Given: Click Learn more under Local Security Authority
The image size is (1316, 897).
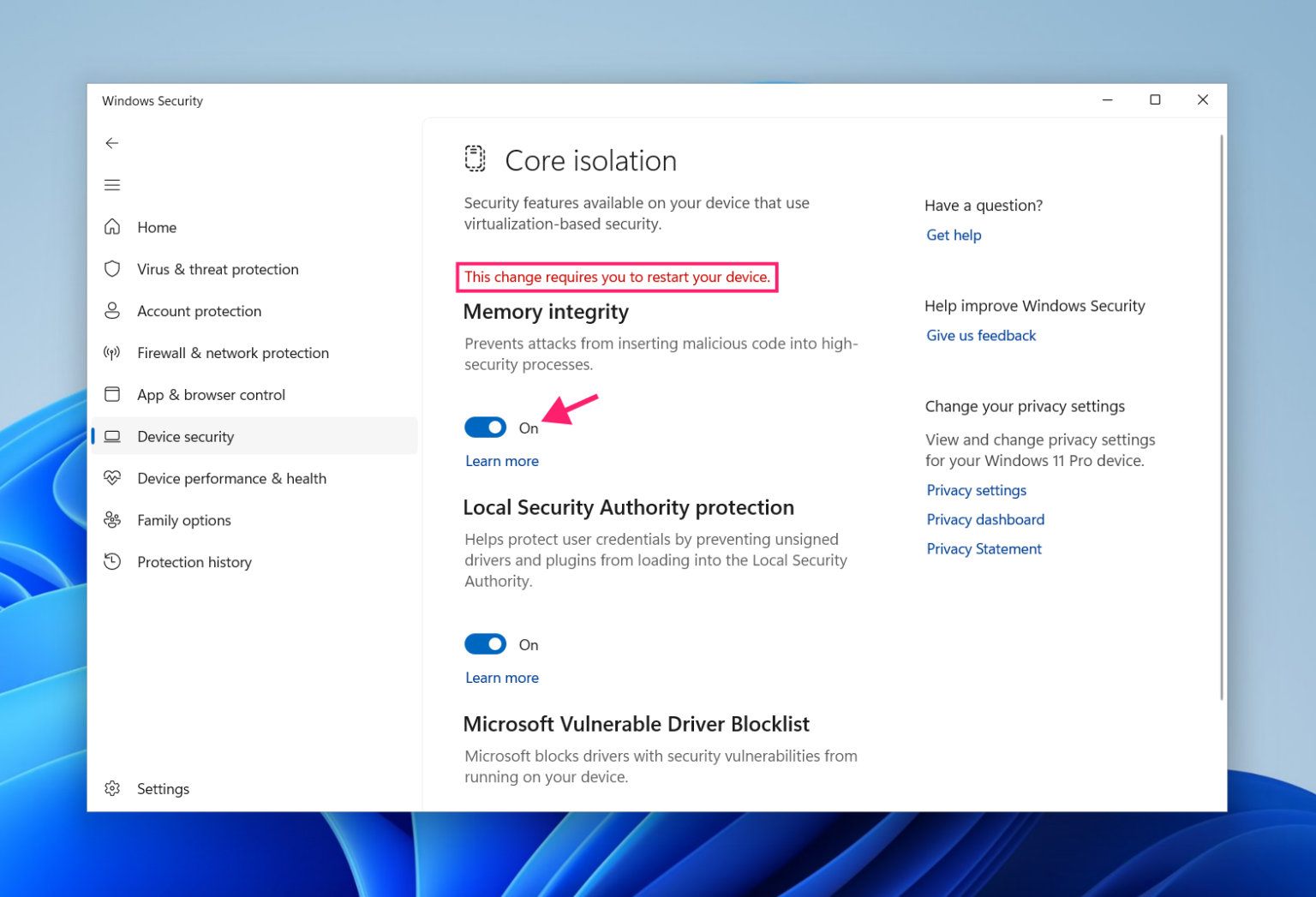Looking at the screenshot, I should click(502, 678).
